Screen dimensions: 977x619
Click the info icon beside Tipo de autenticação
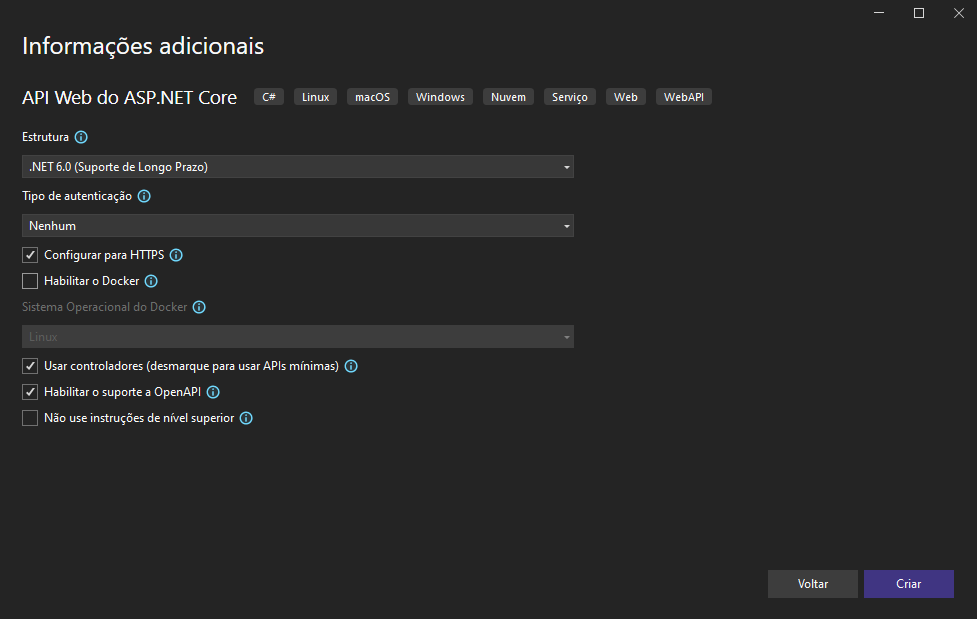(x=144, y=196)
